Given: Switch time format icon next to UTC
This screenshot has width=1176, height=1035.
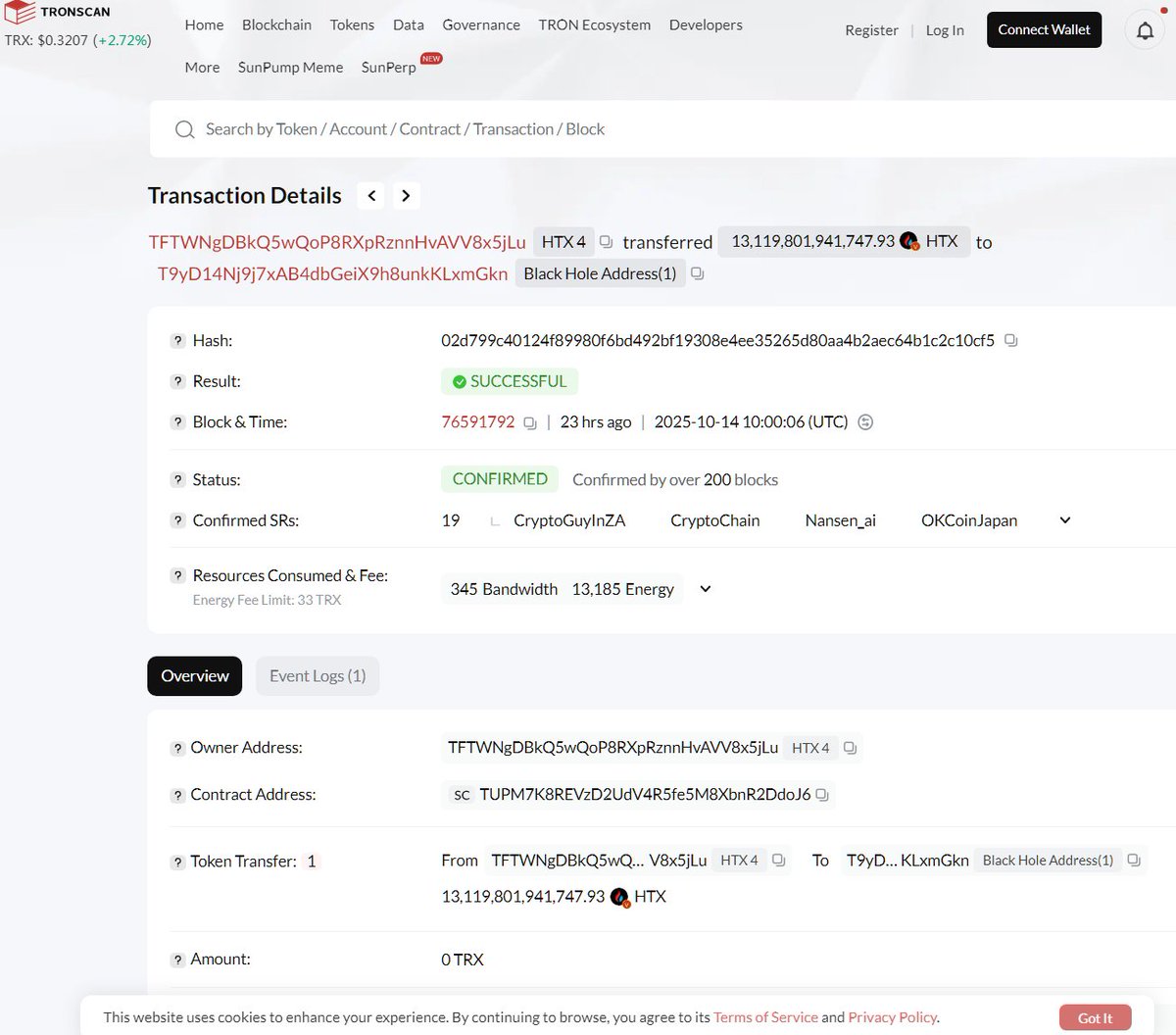Looking at the screenshot, I should tap(865, 422).
